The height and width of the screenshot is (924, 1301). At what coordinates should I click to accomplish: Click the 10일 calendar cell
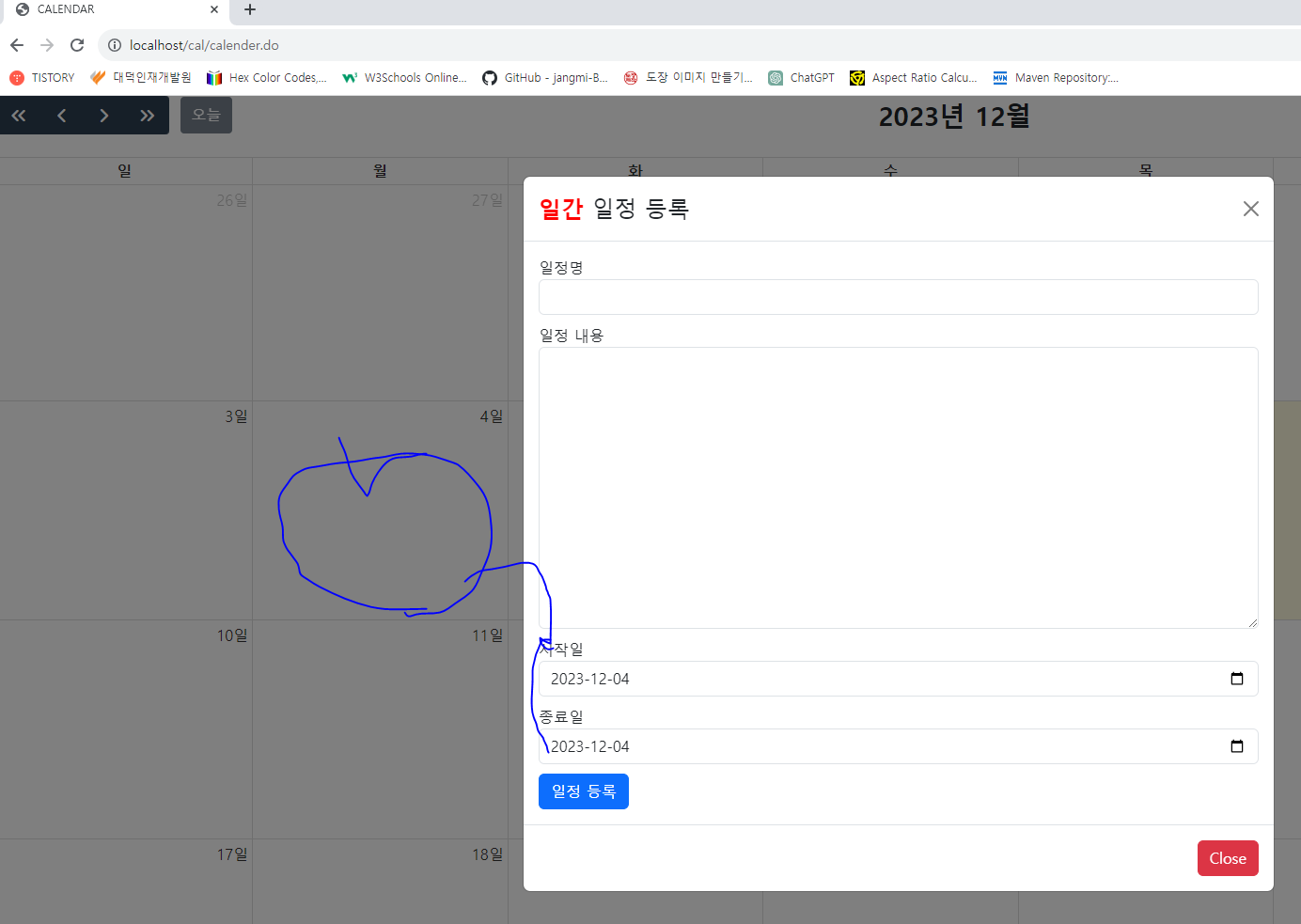[126, 729]
